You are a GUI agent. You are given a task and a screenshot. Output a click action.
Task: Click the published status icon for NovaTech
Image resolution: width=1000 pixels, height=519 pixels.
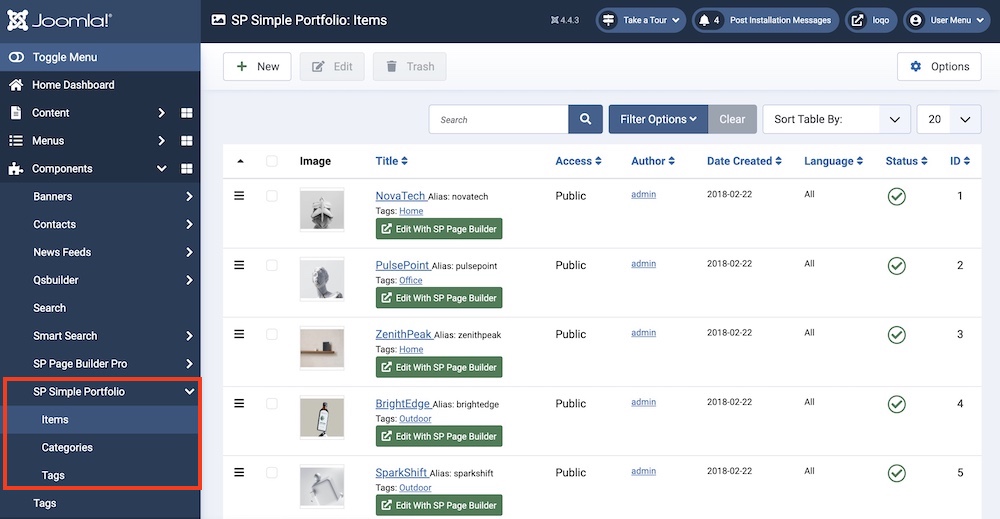897,197
